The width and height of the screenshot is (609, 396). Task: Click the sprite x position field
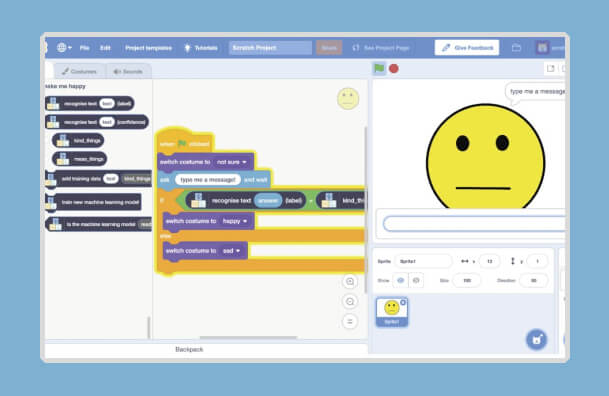pyautogui.click(x=489, y=261)
